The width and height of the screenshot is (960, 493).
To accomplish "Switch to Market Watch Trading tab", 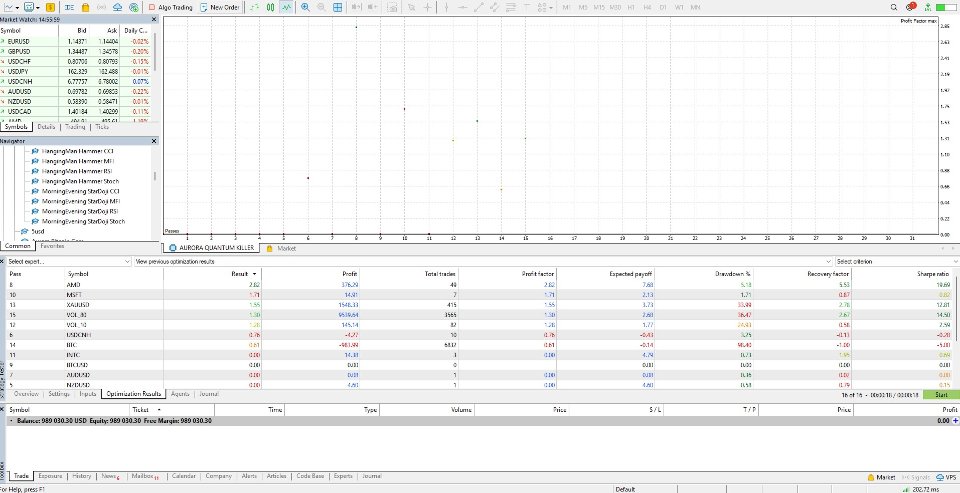I will (x=75, y=127).
